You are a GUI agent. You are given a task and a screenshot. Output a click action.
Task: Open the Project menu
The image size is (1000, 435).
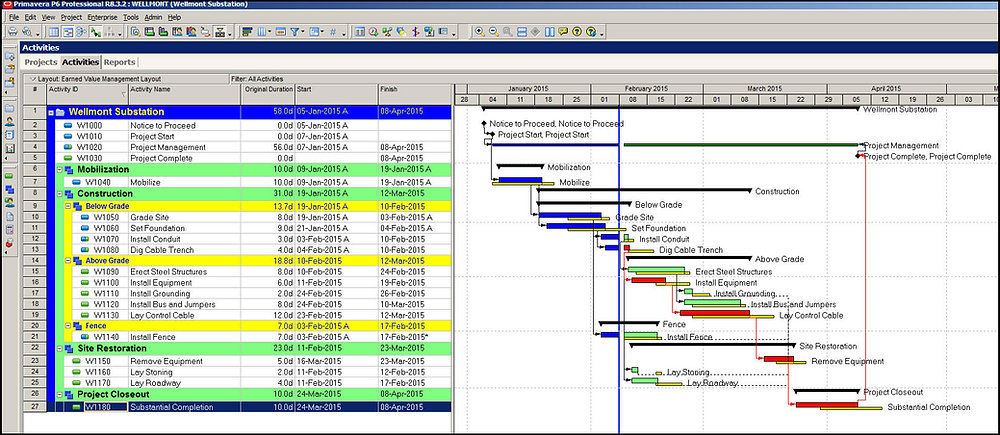[71, 17]
